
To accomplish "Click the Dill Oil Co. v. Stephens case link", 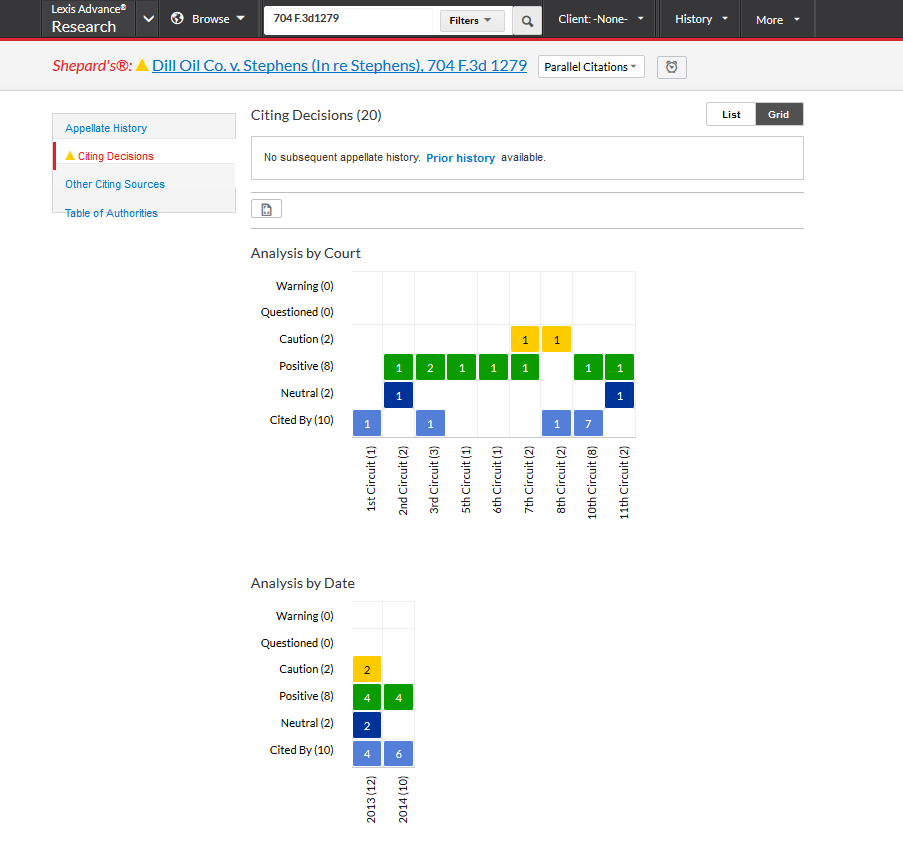I will (339, 66).
